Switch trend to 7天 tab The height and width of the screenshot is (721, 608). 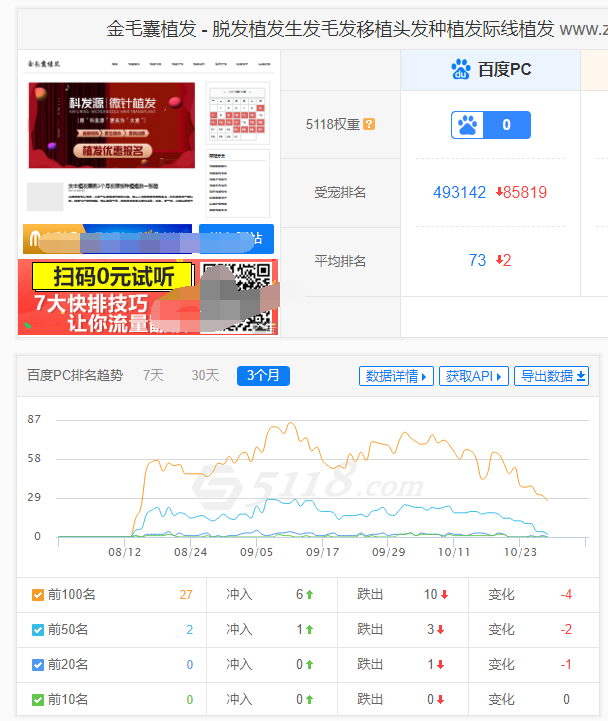point(153,375)
